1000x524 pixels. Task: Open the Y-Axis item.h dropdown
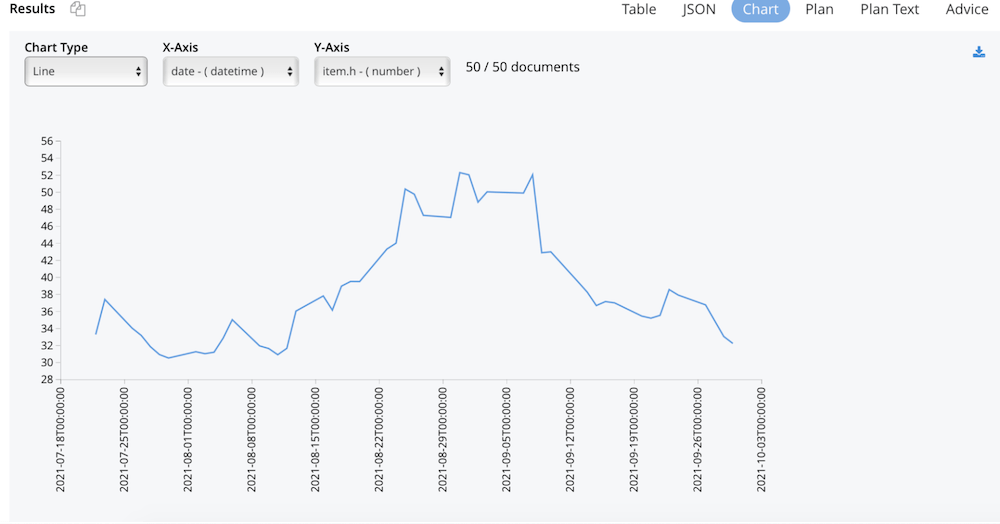point(382,71)
